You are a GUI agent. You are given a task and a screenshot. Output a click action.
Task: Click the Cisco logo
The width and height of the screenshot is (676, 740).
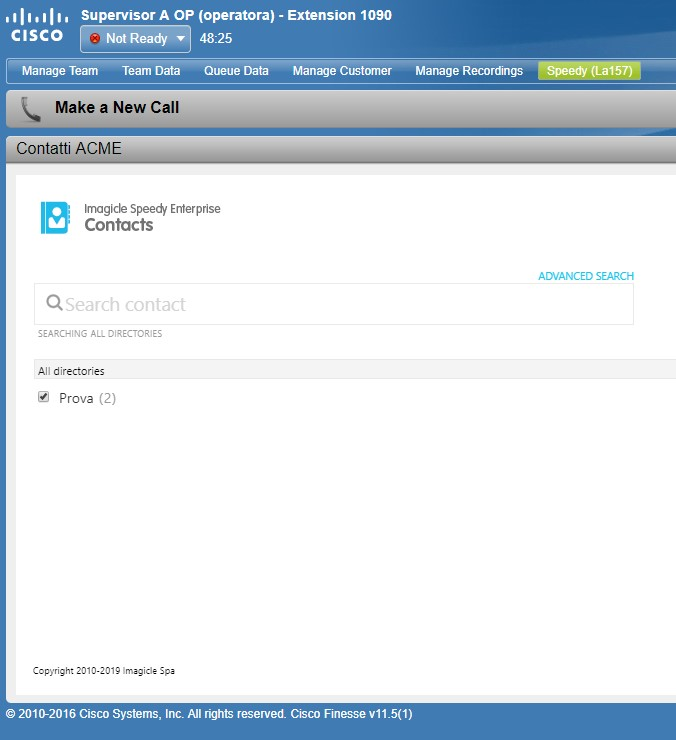tap(37, 25)
